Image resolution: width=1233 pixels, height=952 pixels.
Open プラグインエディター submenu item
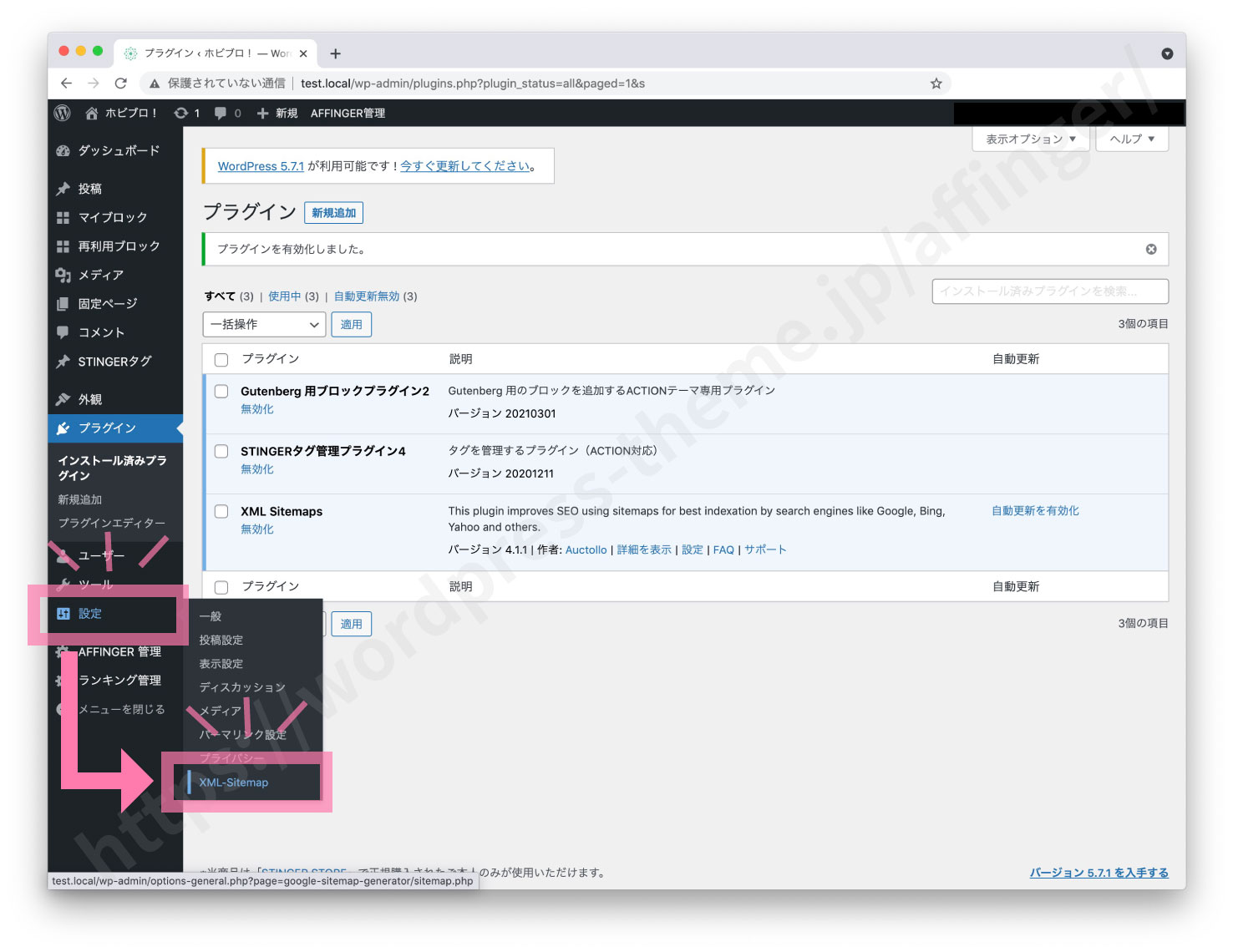click(111, 523)
